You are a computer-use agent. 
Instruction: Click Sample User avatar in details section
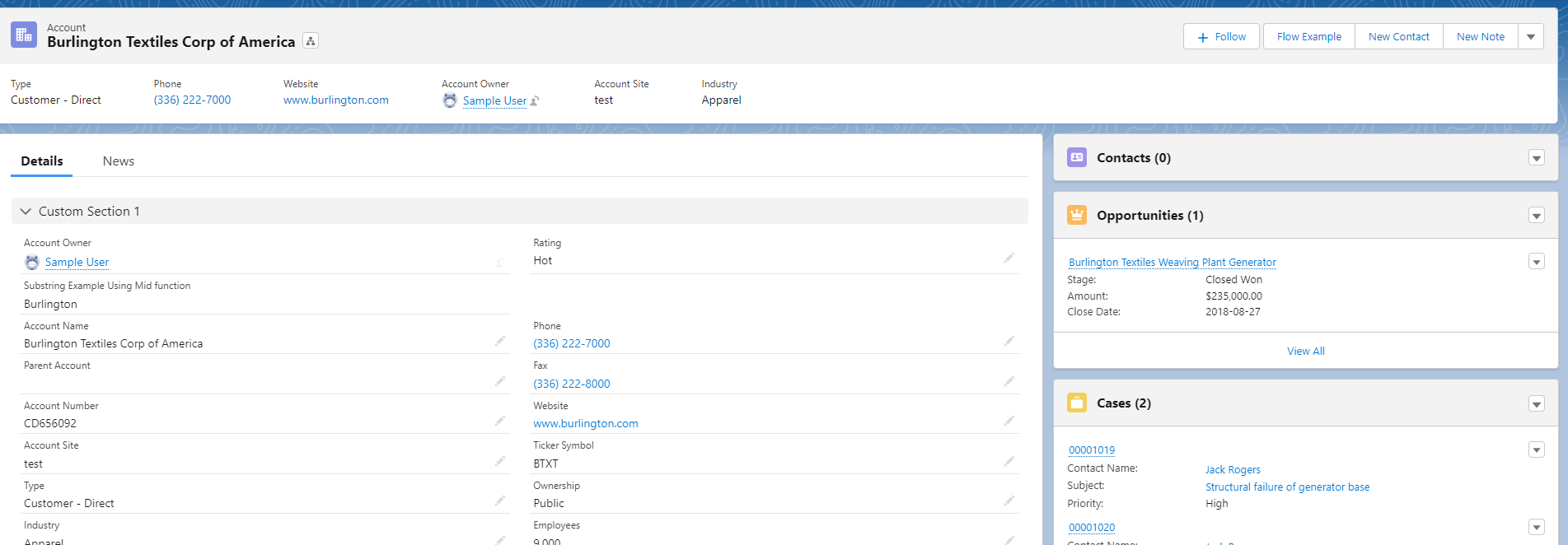32,263
